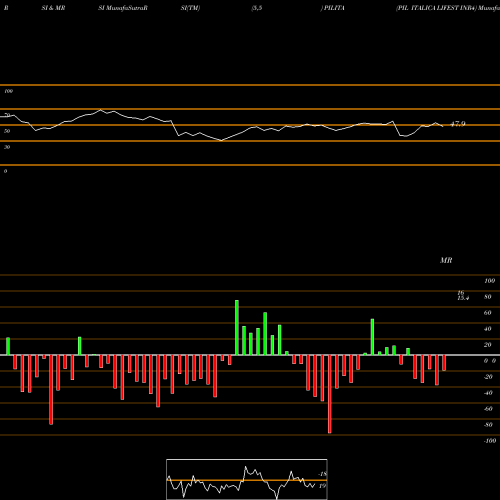Click the tallest green histogram bar
The width and height of the screenshot is (500, 500).
click(x=237, y=327)
